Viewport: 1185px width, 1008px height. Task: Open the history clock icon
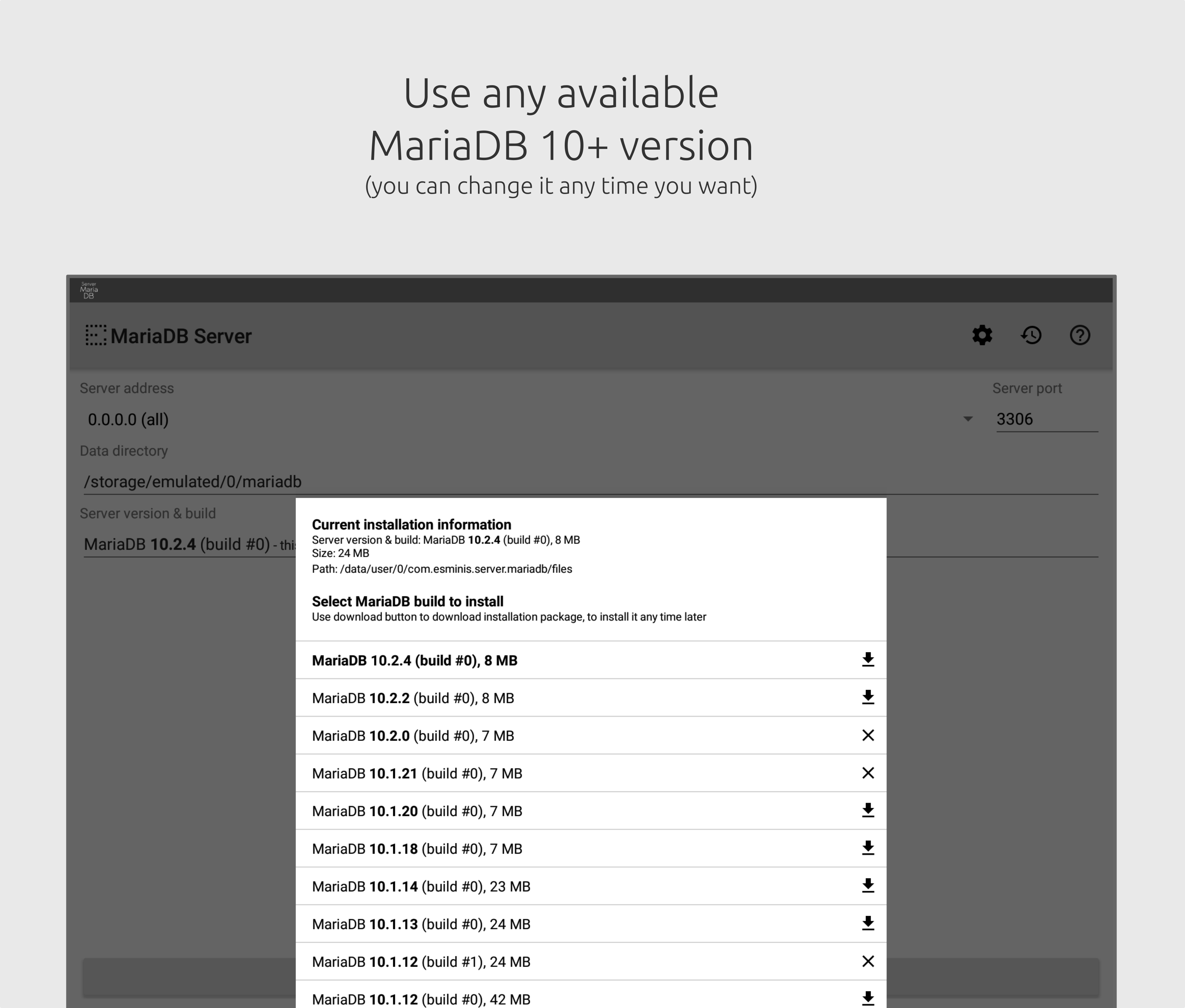point(1031,335)
